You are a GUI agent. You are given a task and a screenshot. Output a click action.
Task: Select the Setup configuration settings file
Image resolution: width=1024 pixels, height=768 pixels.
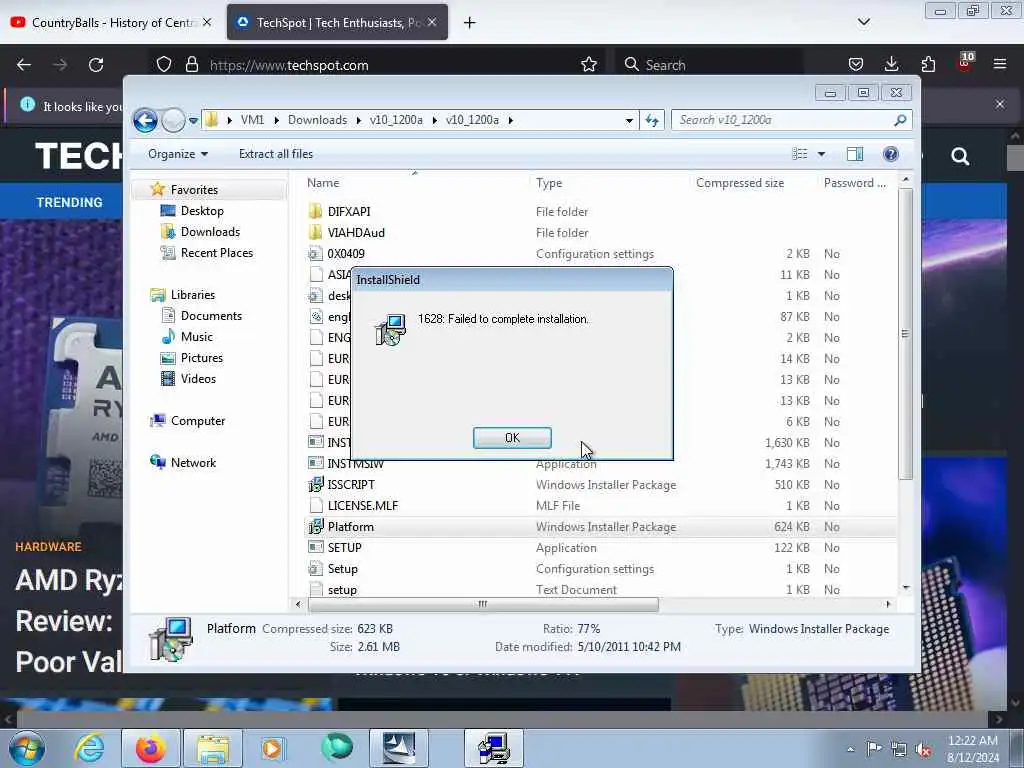pyautogui.click(x=342, y=569)
